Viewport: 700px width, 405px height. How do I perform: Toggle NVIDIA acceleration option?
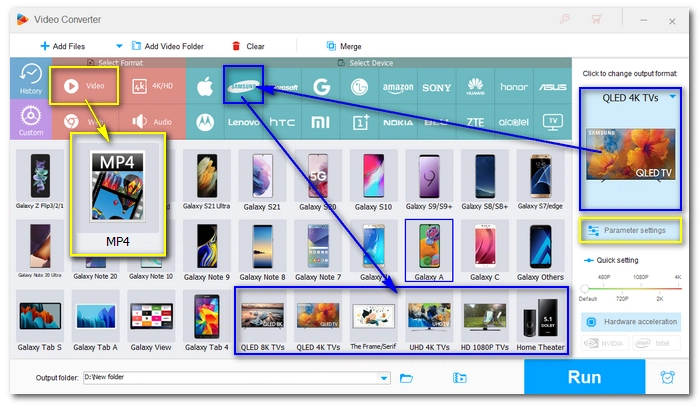click(604, 343)
